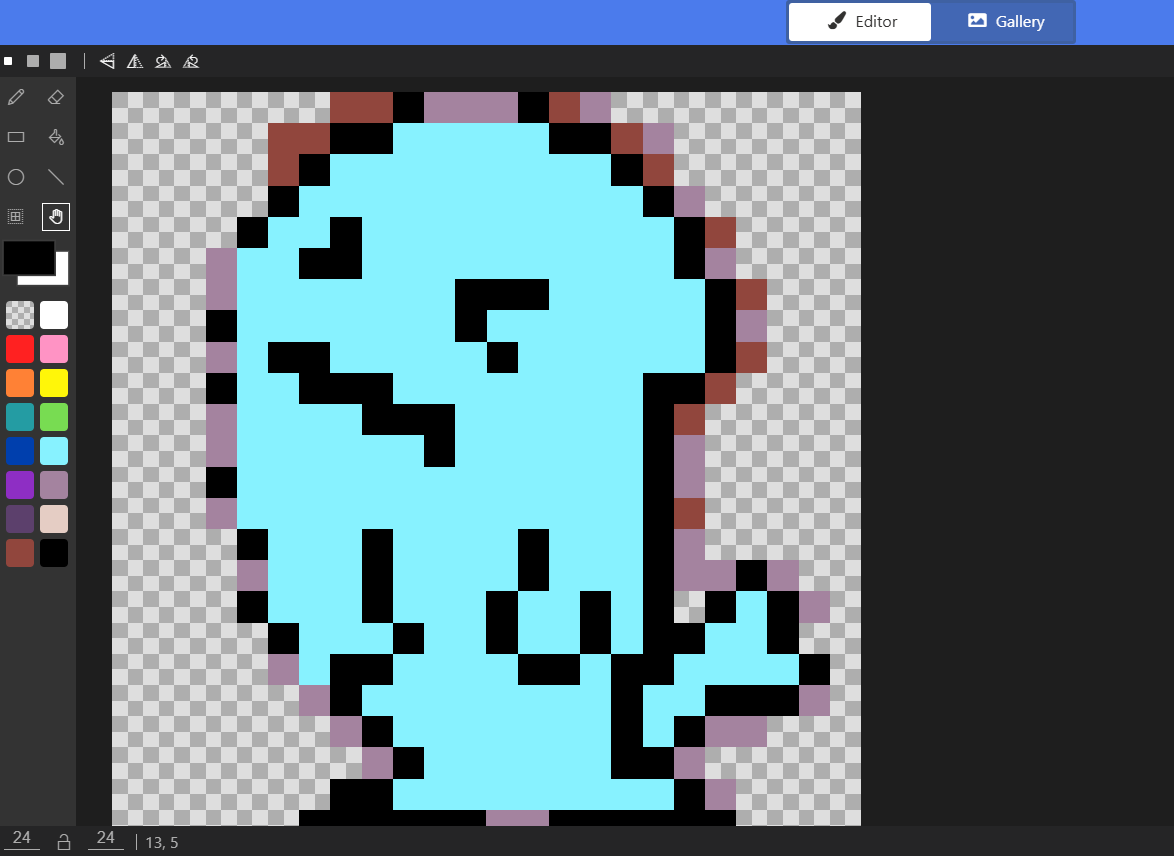The image size is (1174, 856).
Task: Pick the red color swatch
Action: (20, 349)
